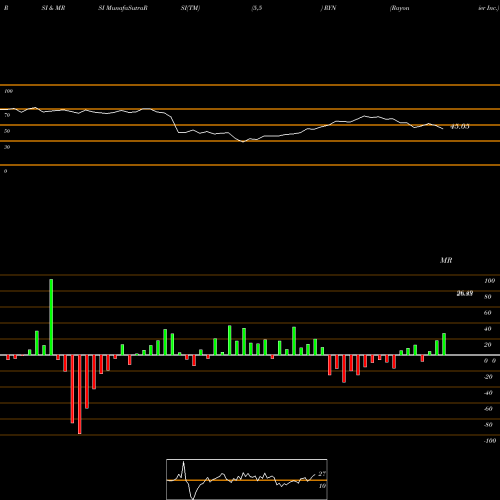Click the MR axis label -100
The width and height of the screenshot is (500, 500).
(x=489, y=441)
